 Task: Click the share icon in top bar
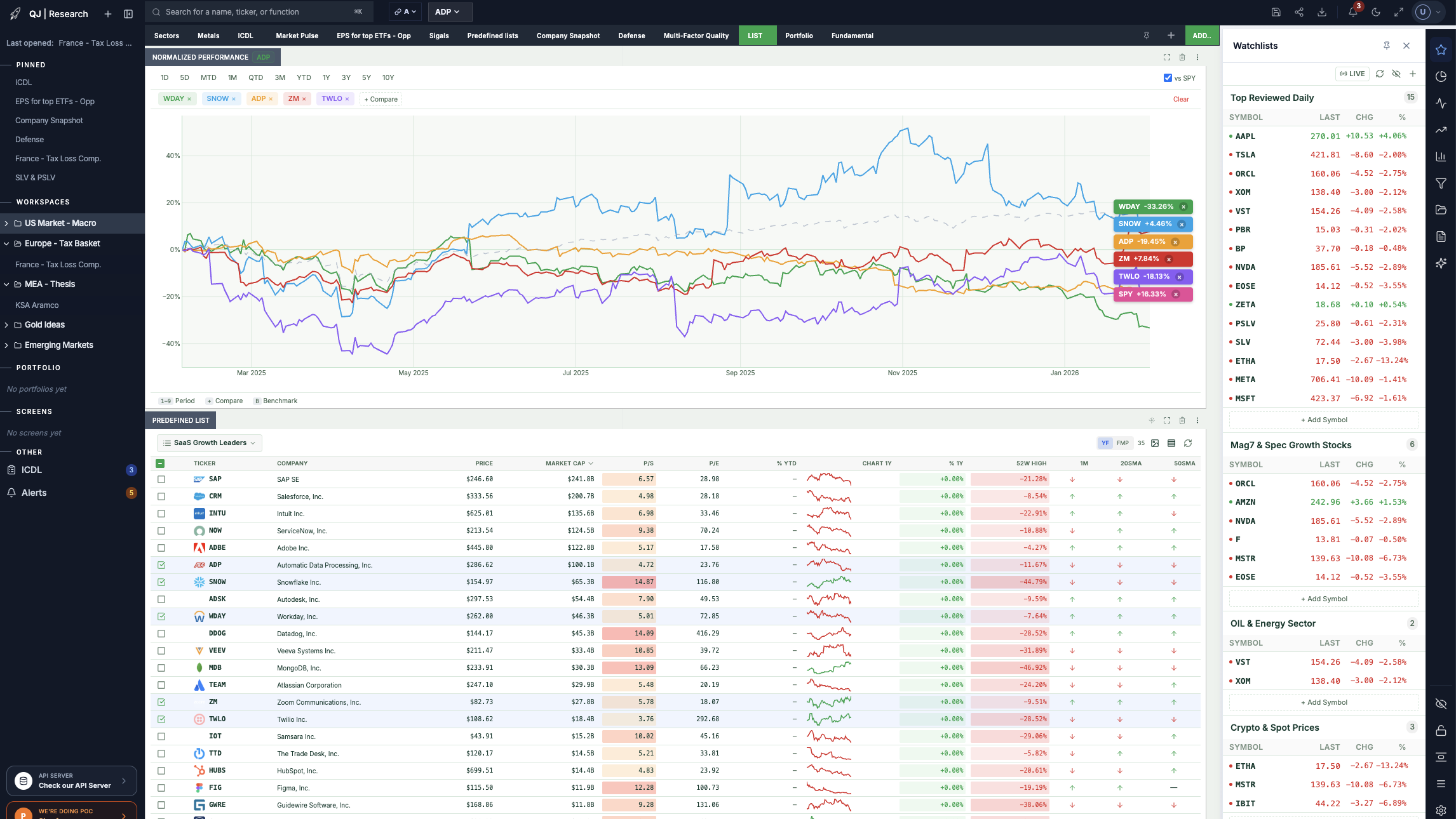coord(1299,12)
